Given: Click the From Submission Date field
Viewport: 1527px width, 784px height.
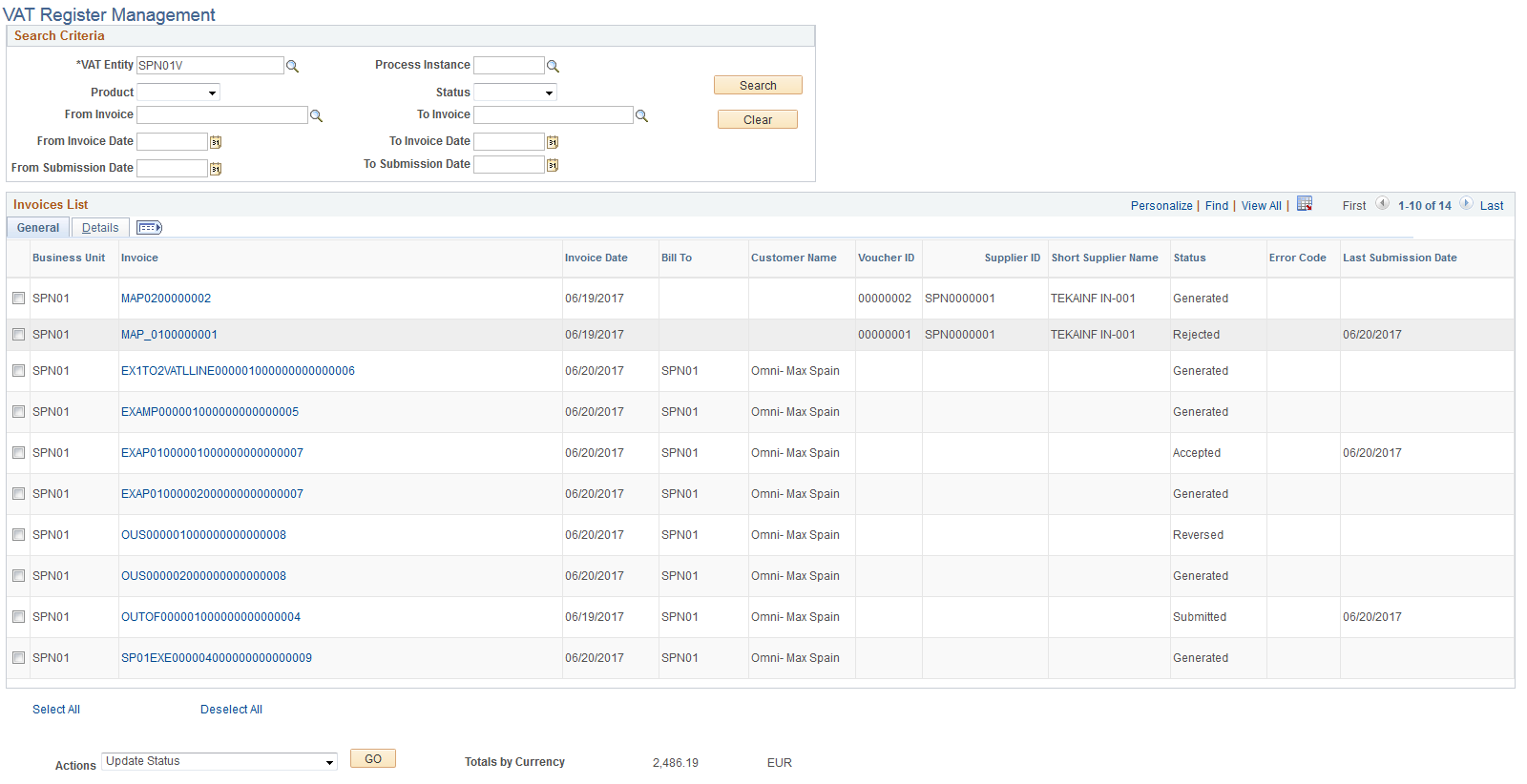Looking at the screenshot, I should tap(172, 168).
